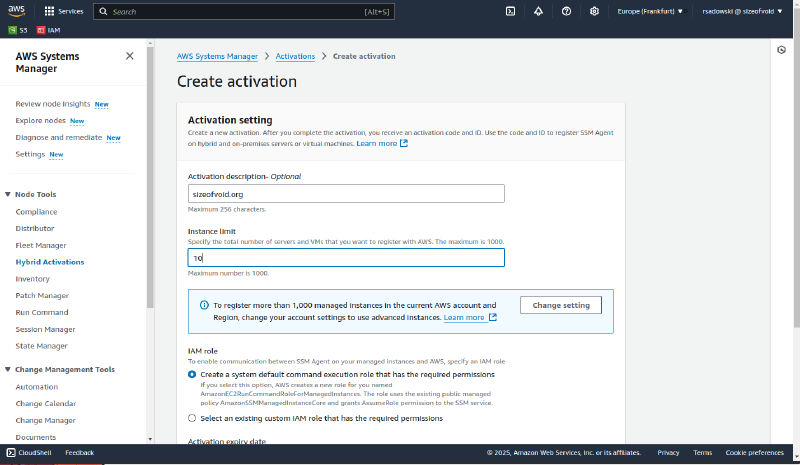Image resolution: width=800 pixels, height=465 pixels.
Task: Collapse the Change Management Tools section
Action: coord(9,369)
